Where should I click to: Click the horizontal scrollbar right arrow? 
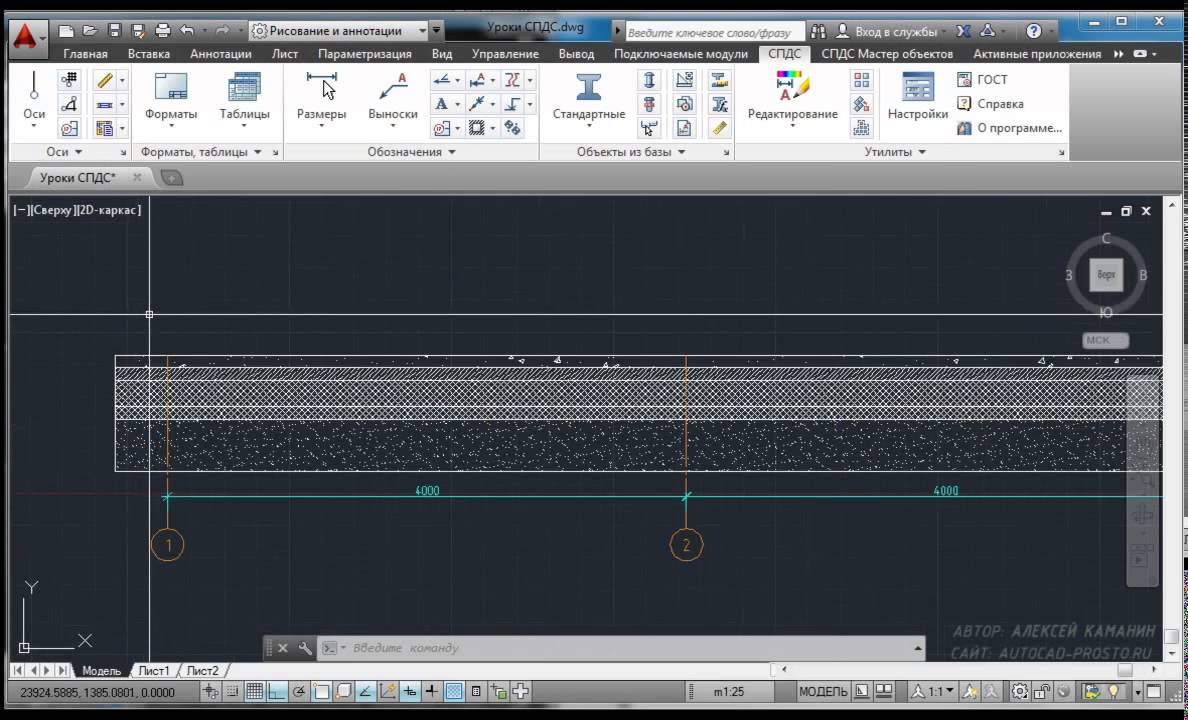(1154, 670)
